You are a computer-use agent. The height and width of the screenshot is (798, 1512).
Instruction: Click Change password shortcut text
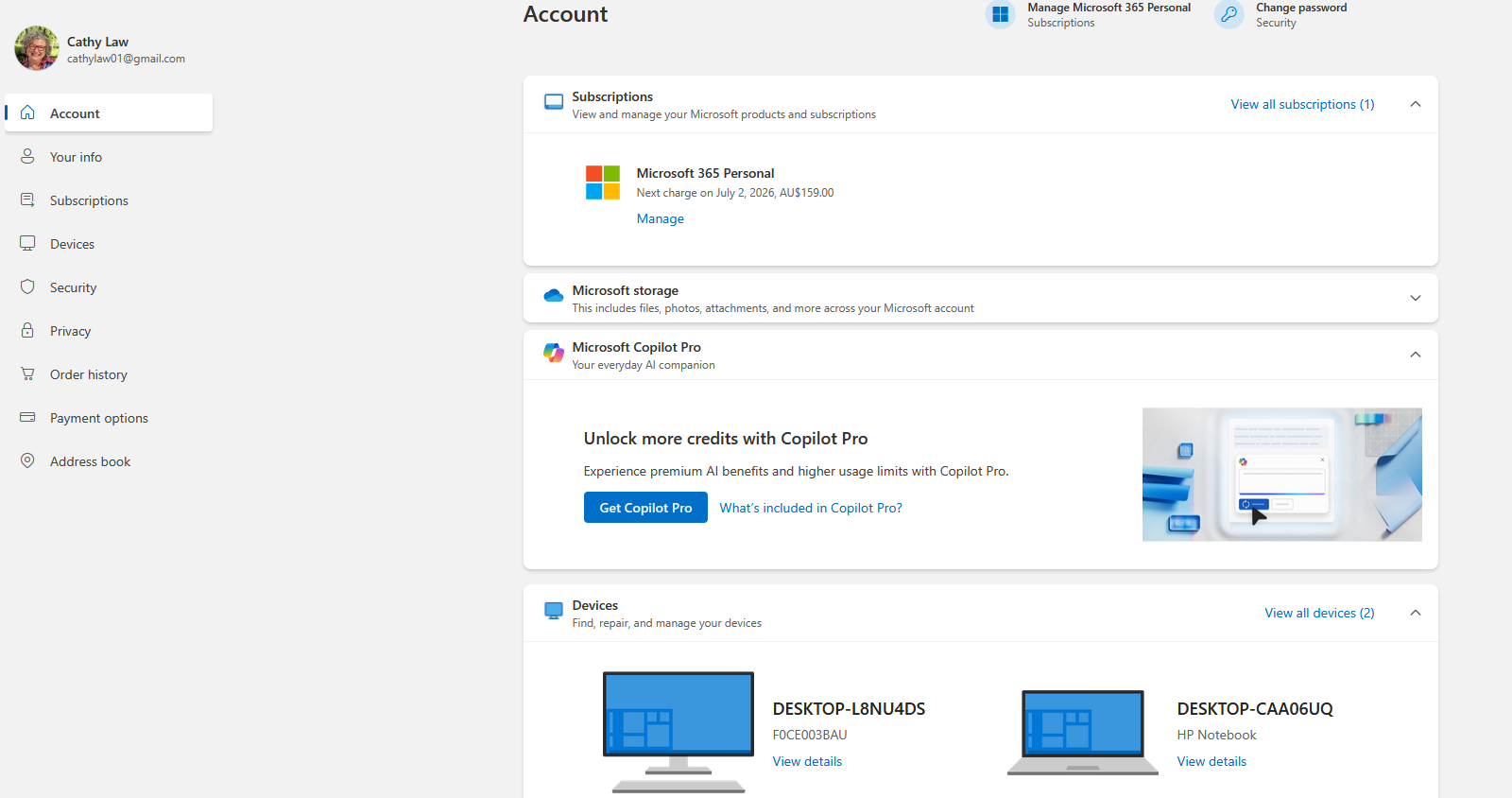(x=1301, y=8)
